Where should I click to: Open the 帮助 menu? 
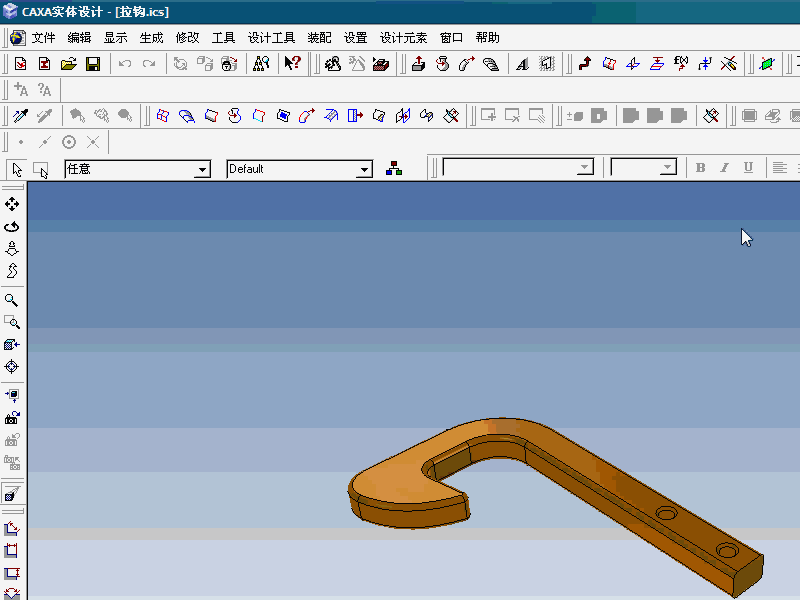pyautogui.click(x=487, y=38)
